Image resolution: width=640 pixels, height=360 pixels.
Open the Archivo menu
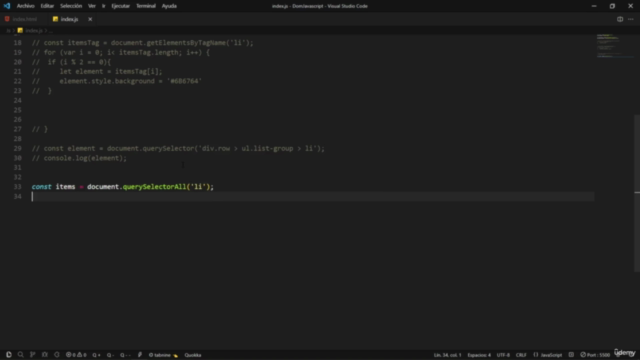[25, 6]
